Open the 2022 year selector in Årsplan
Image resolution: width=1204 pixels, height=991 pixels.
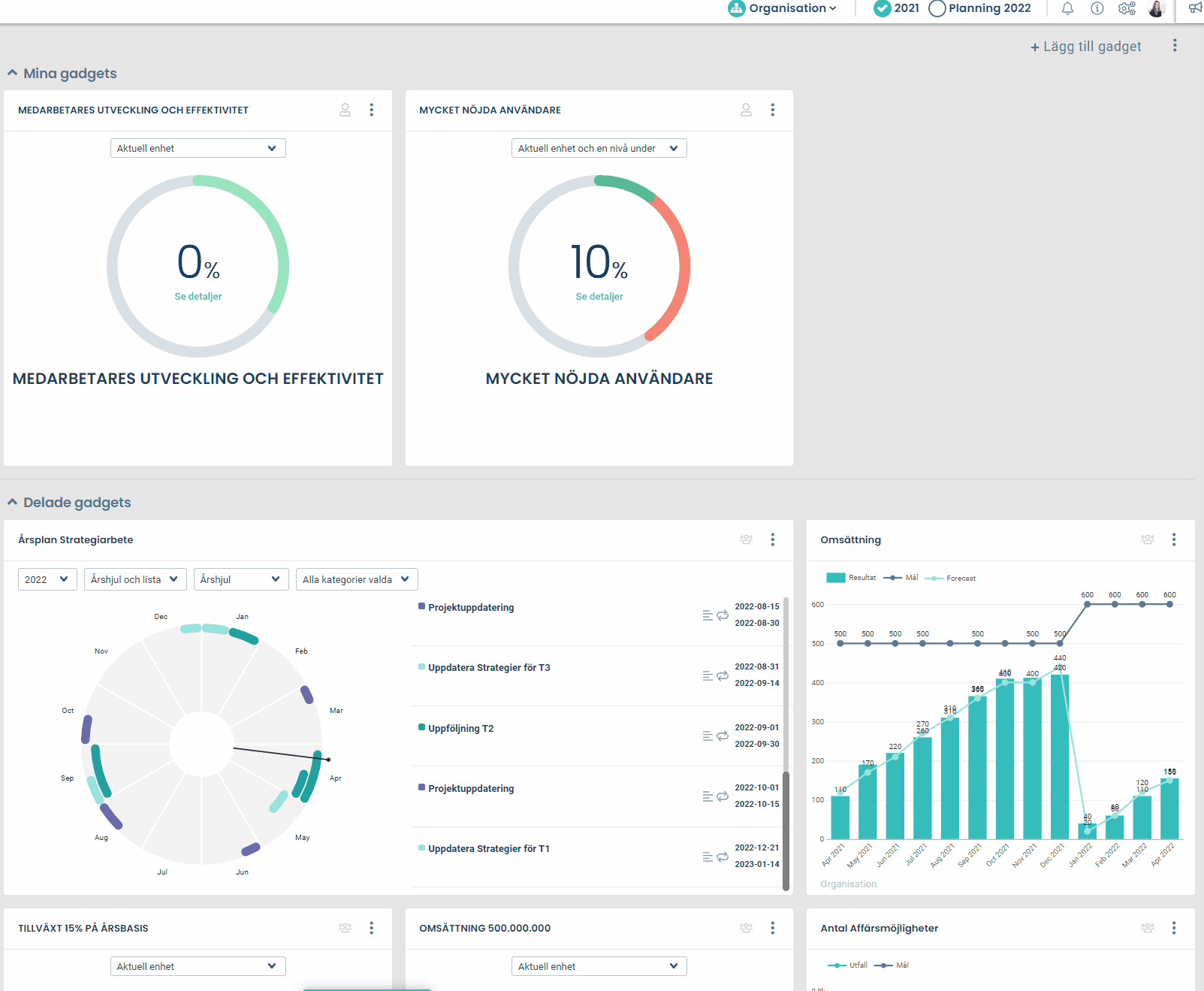[x=47, y=579]
